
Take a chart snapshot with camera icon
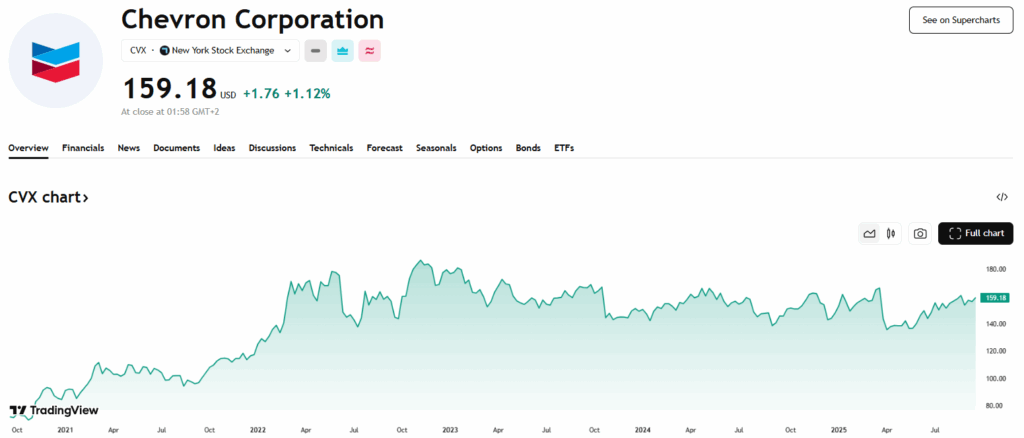920,233
